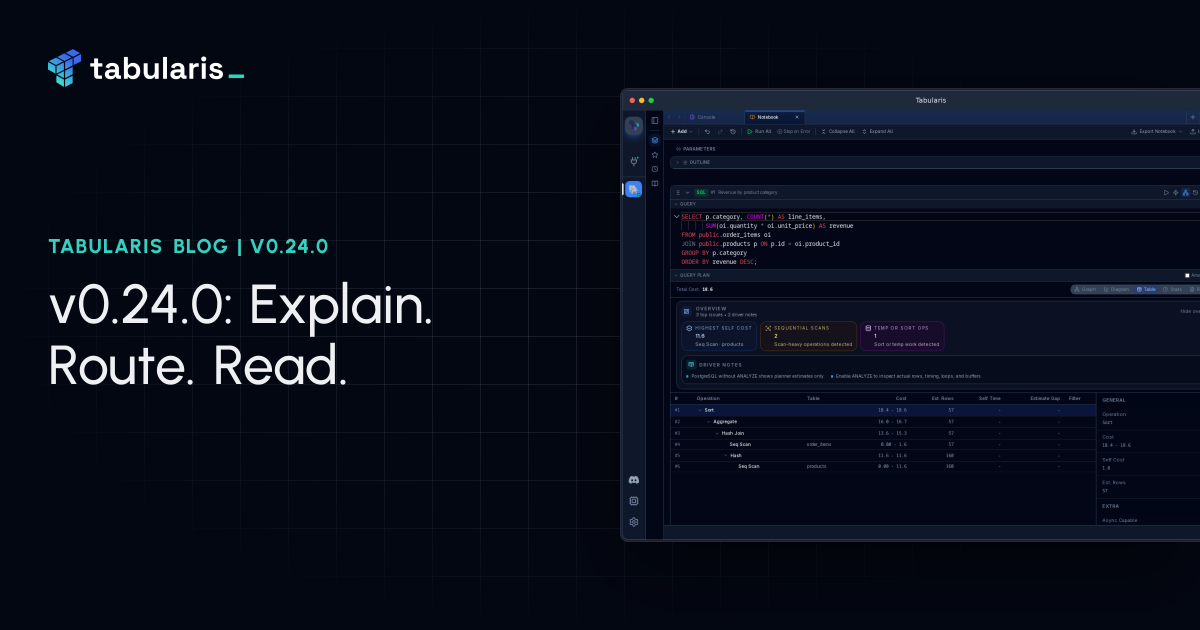Click the highlighted explain plan icon in cell header
This screenshot has width=1200, height=630.
pyautogui.click(x=1185, y=192)
